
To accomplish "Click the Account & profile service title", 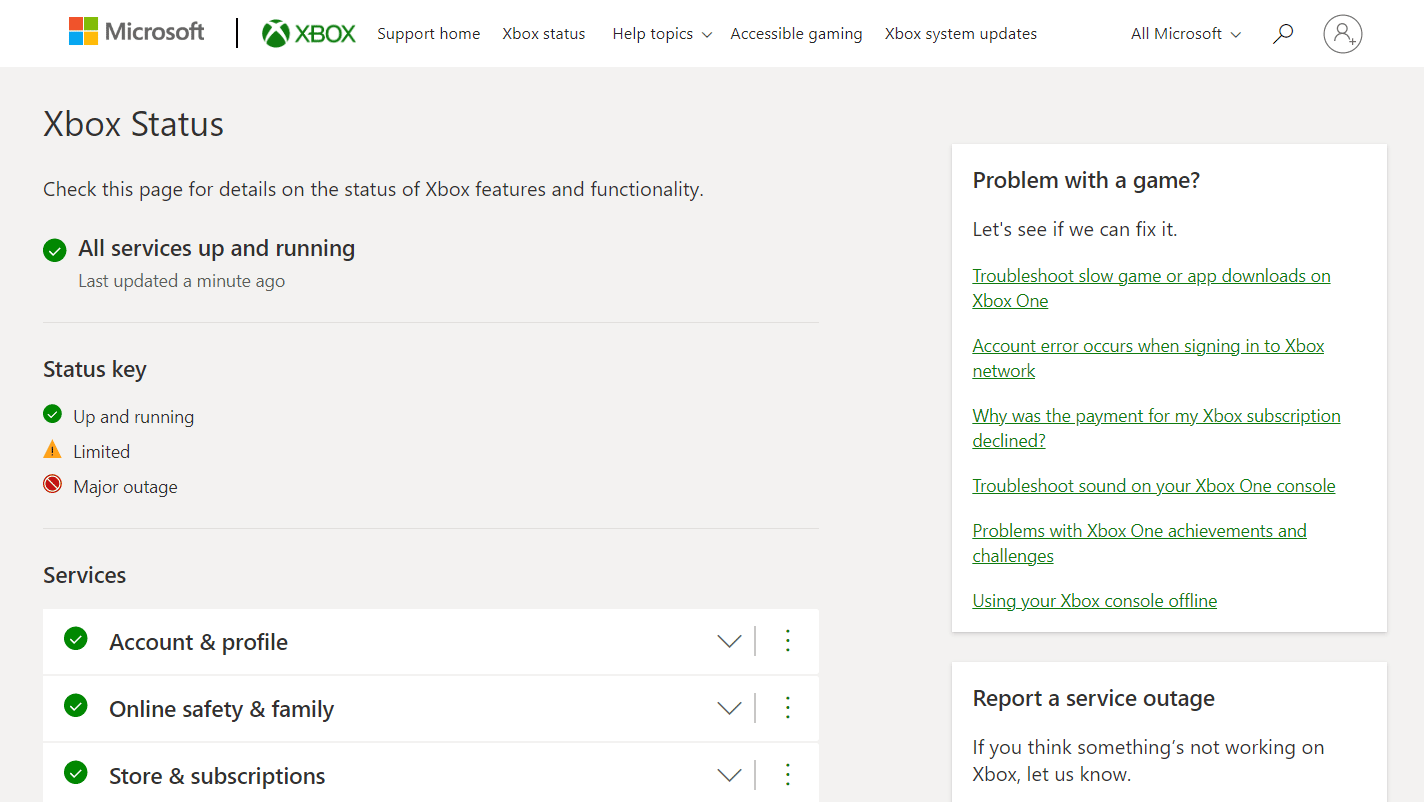I will pyautogui.click(x=198, y=642).
